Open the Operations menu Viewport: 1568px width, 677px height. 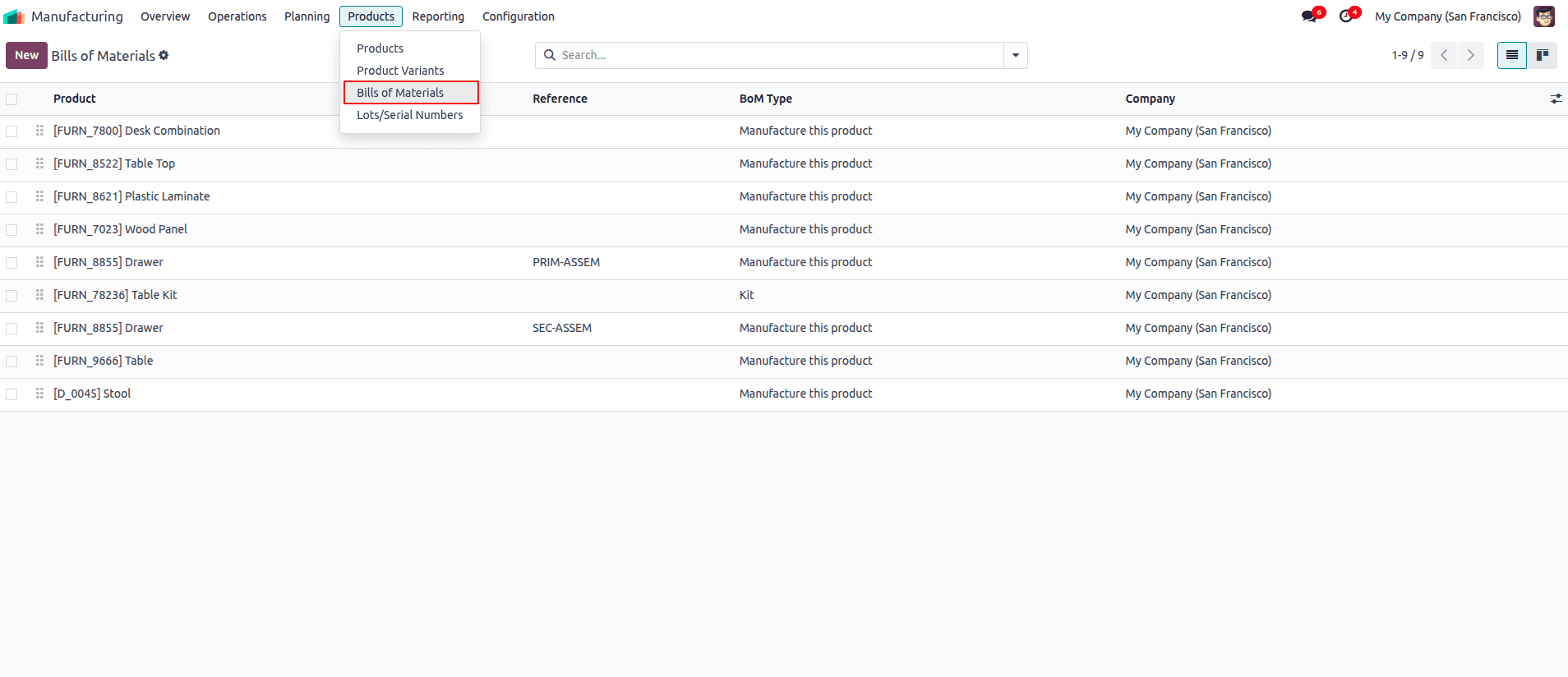click(237, 16)
